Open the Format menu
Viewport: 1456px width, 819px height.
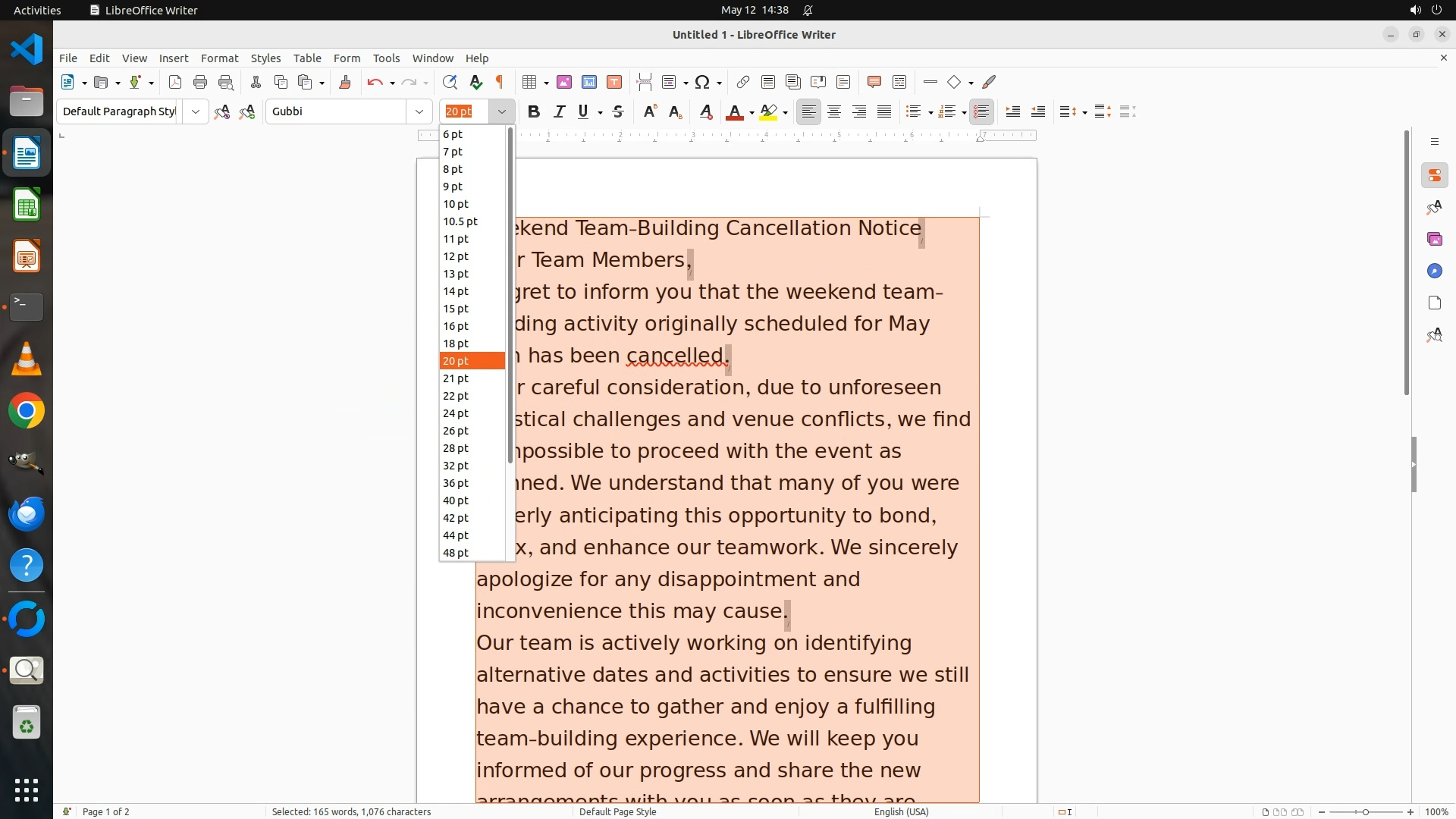pos(219,58)
